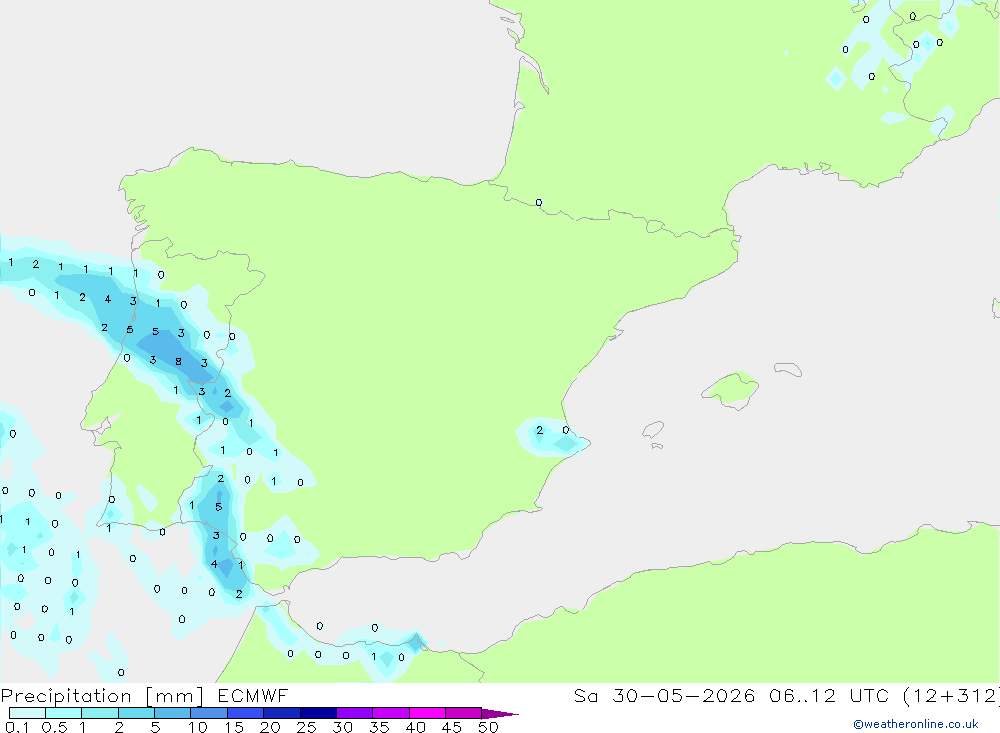This screenshot has width=1000, height=733.
Task: Click the "2" value near the Valencia coast
Action: [540, 430]
